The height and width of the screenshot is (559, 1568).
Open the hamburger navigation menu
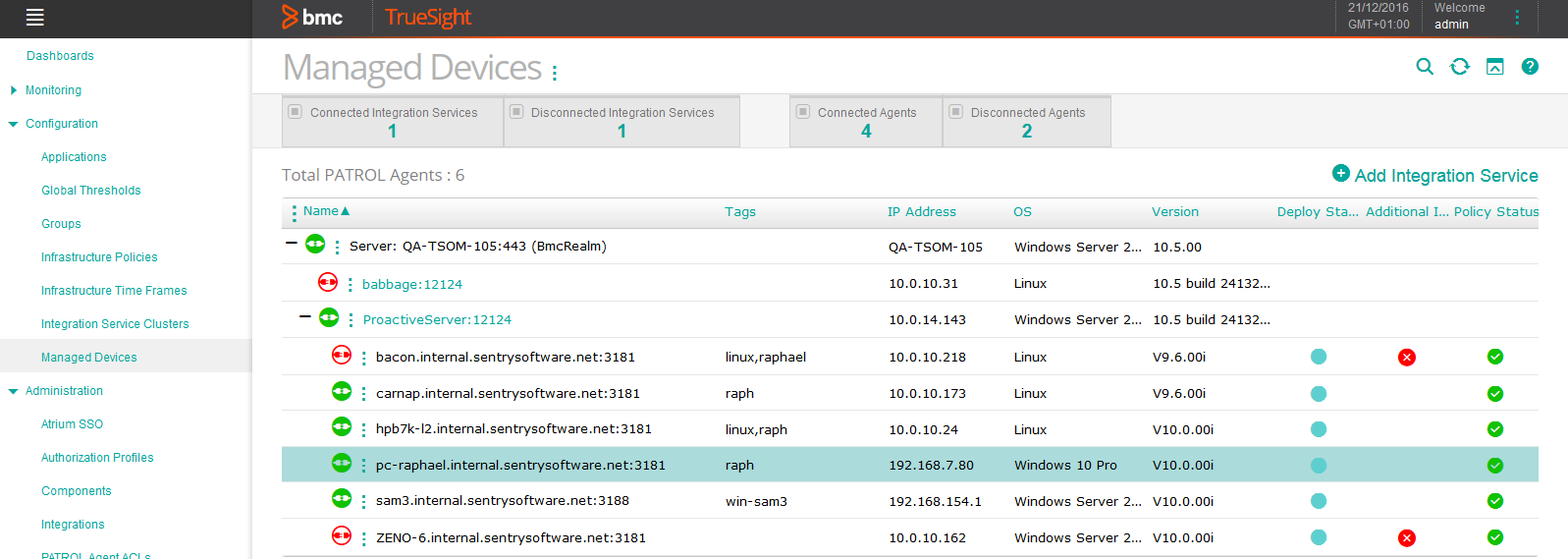pos(35,17)
